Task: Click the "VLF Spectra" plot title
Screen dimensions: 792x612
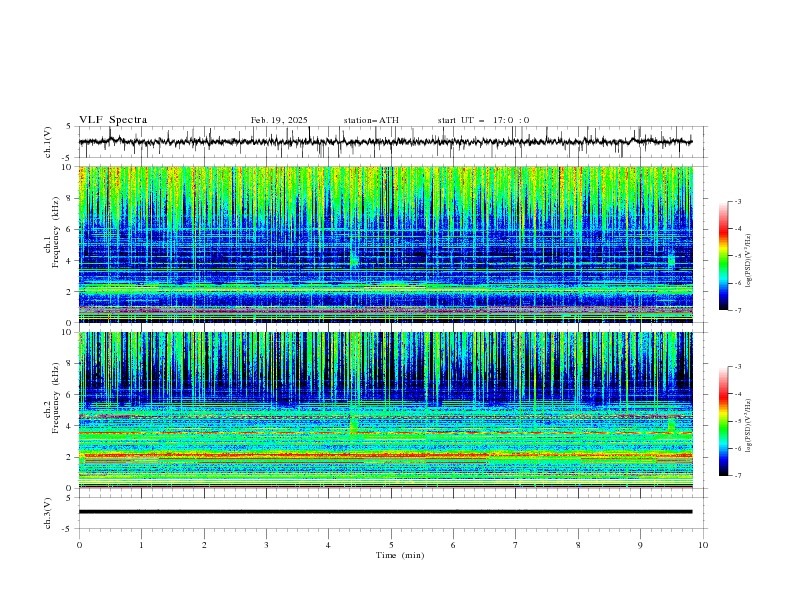Action: pos(113,120)
